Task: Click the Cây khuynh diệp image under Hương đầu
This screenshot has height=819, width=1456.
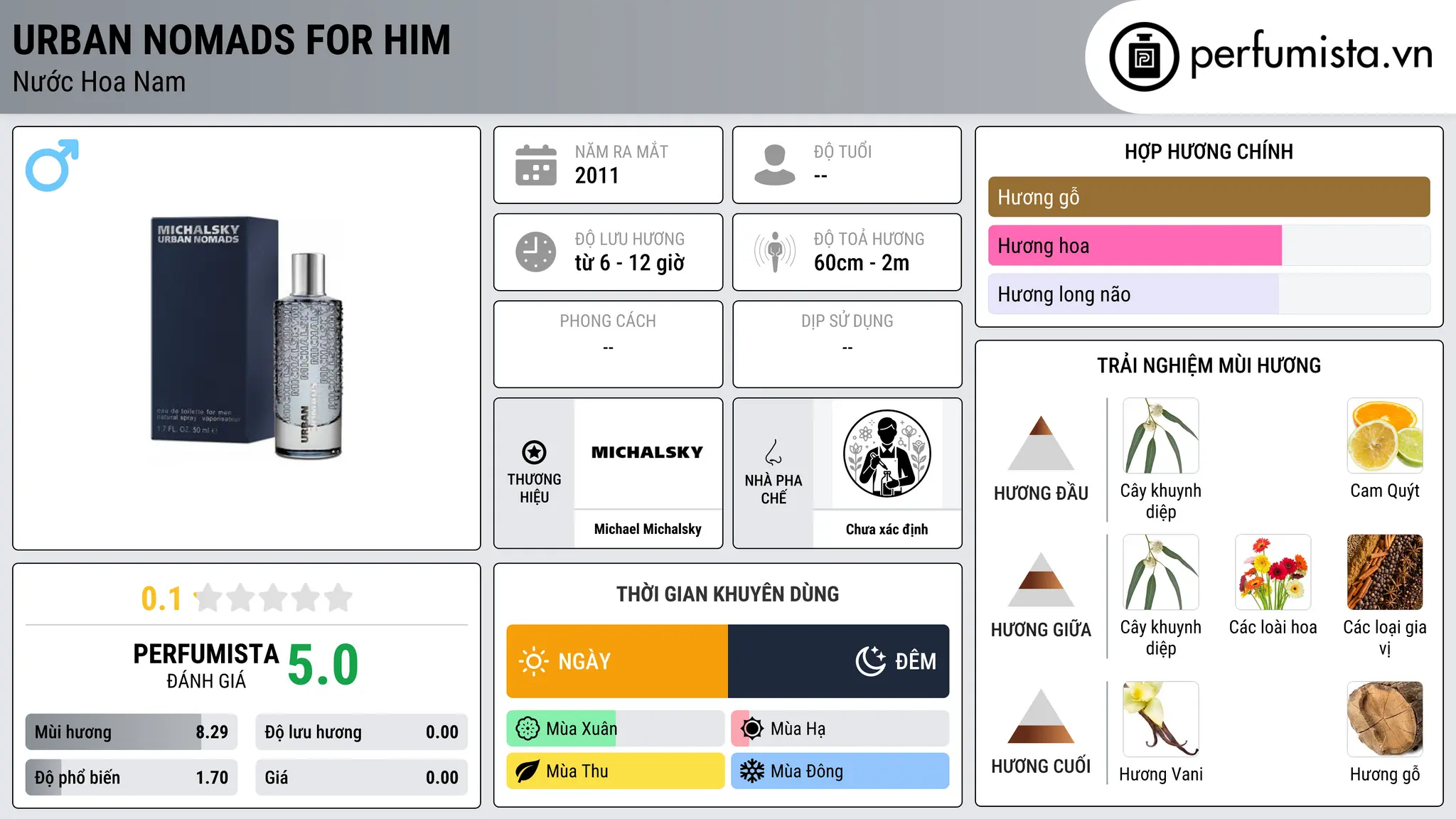Action: tap(1161, 436)
